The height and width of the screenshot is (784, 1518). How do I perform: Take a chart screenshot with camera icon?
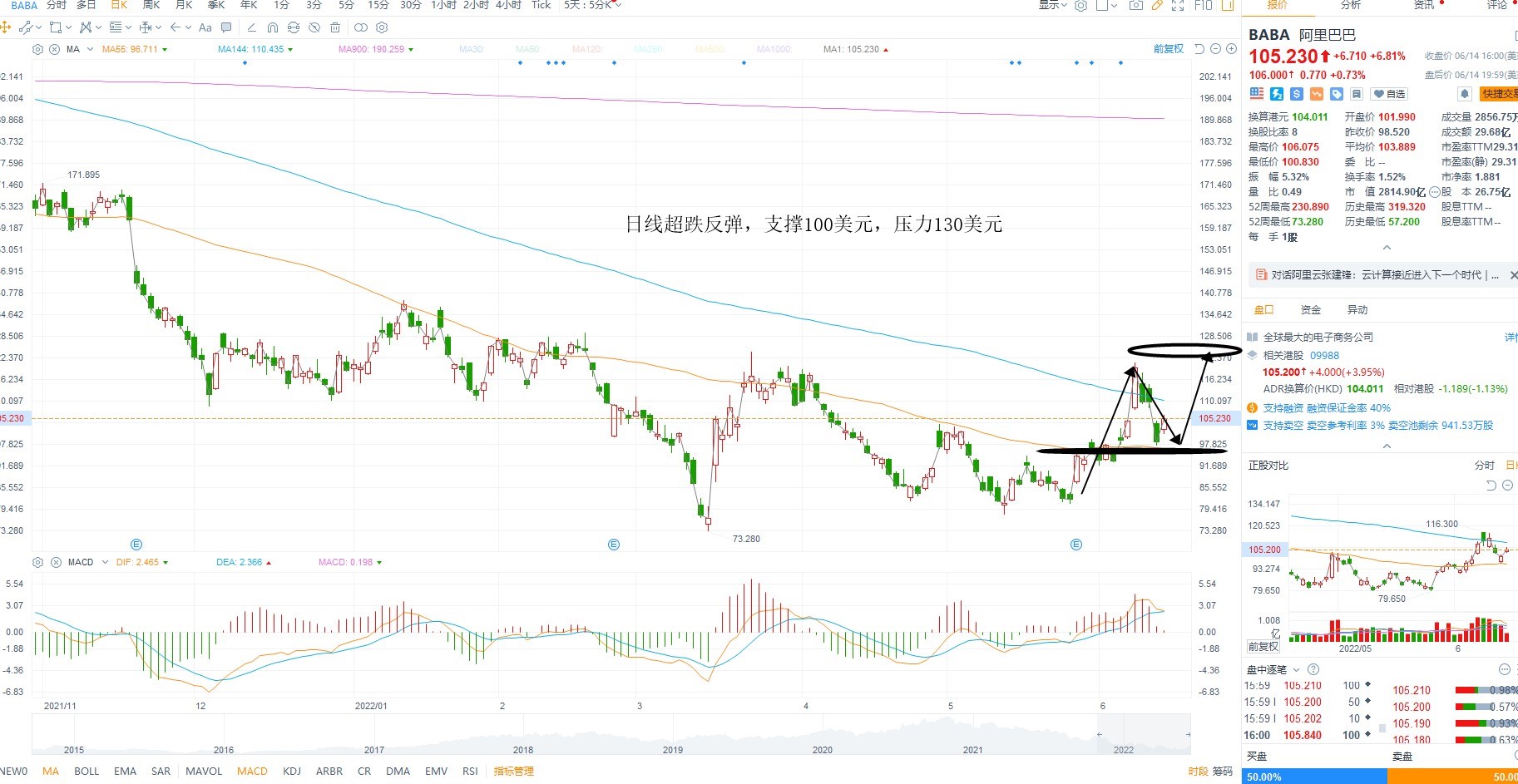tap(1136, 5)
